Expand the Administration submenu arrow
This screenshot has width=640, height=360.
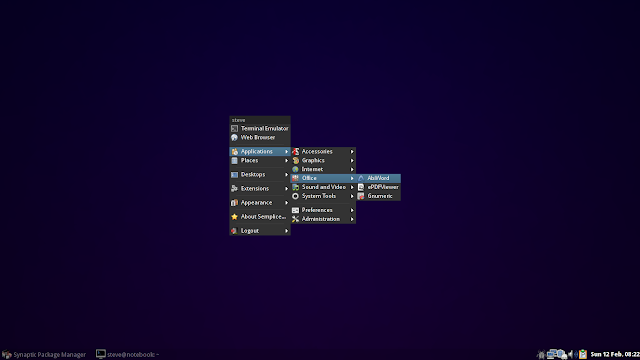point(352,219)
